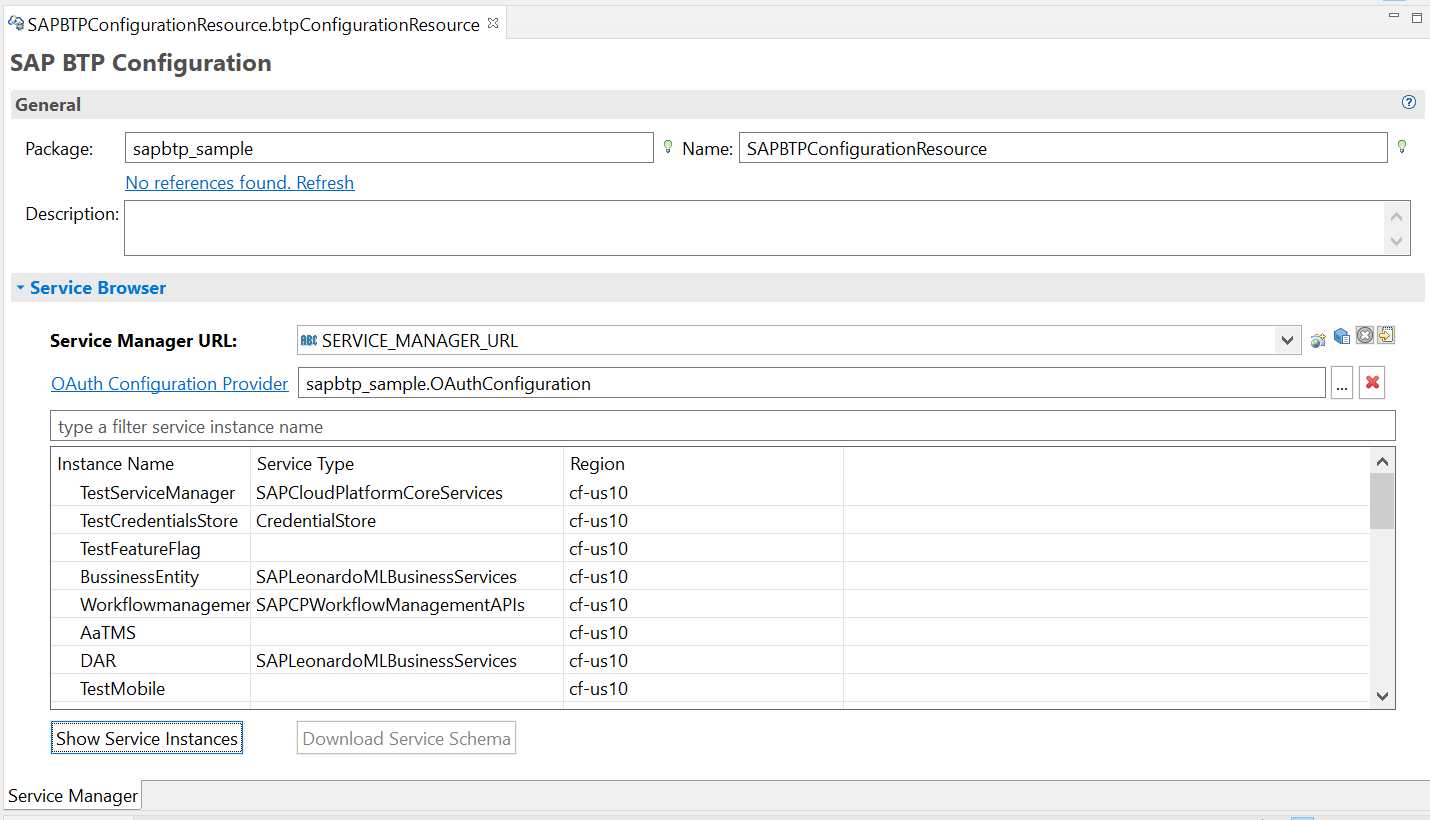Focus the filter service instance name field
This screenshot has width=1430, height=820.
[x=720, y=427]
